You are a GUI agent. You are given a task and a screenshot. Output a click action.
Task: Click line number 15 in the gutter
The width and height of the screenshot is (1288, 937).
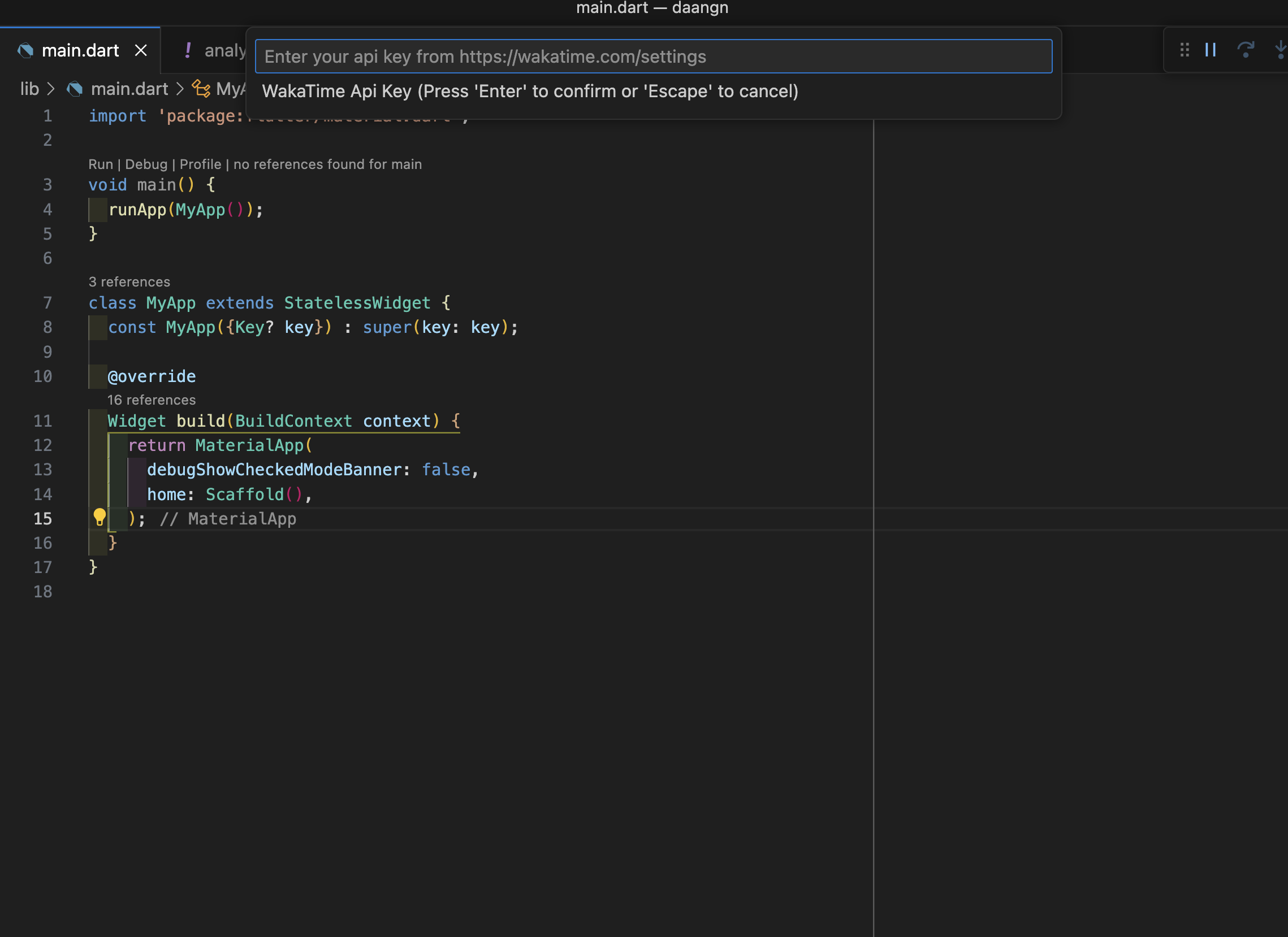[x=42, y=519]
